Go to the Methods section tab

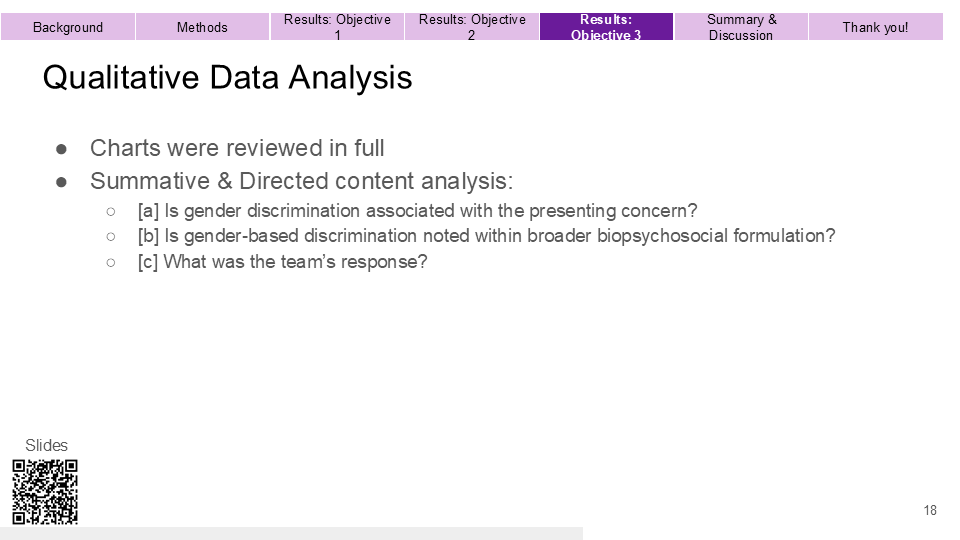(x=202, y=27)
